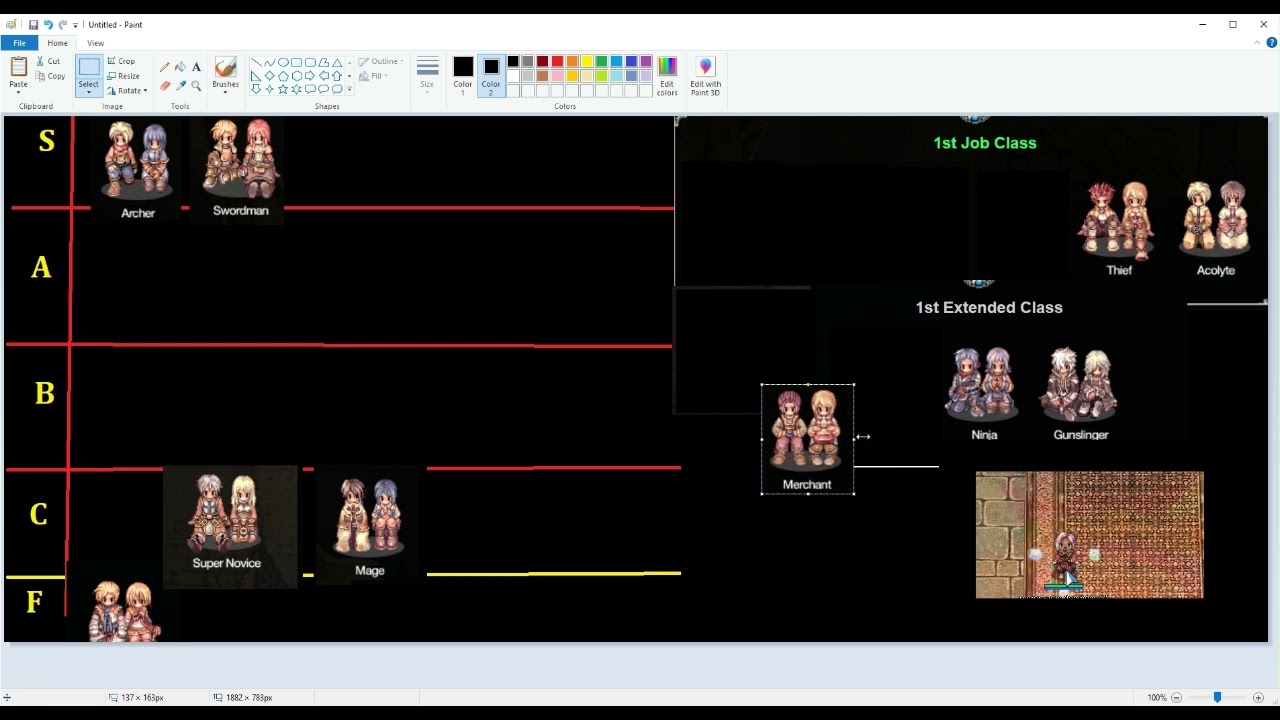Switch to the View tab
1280x720 pixels.
pyautogui.click(x=95, y=43)
